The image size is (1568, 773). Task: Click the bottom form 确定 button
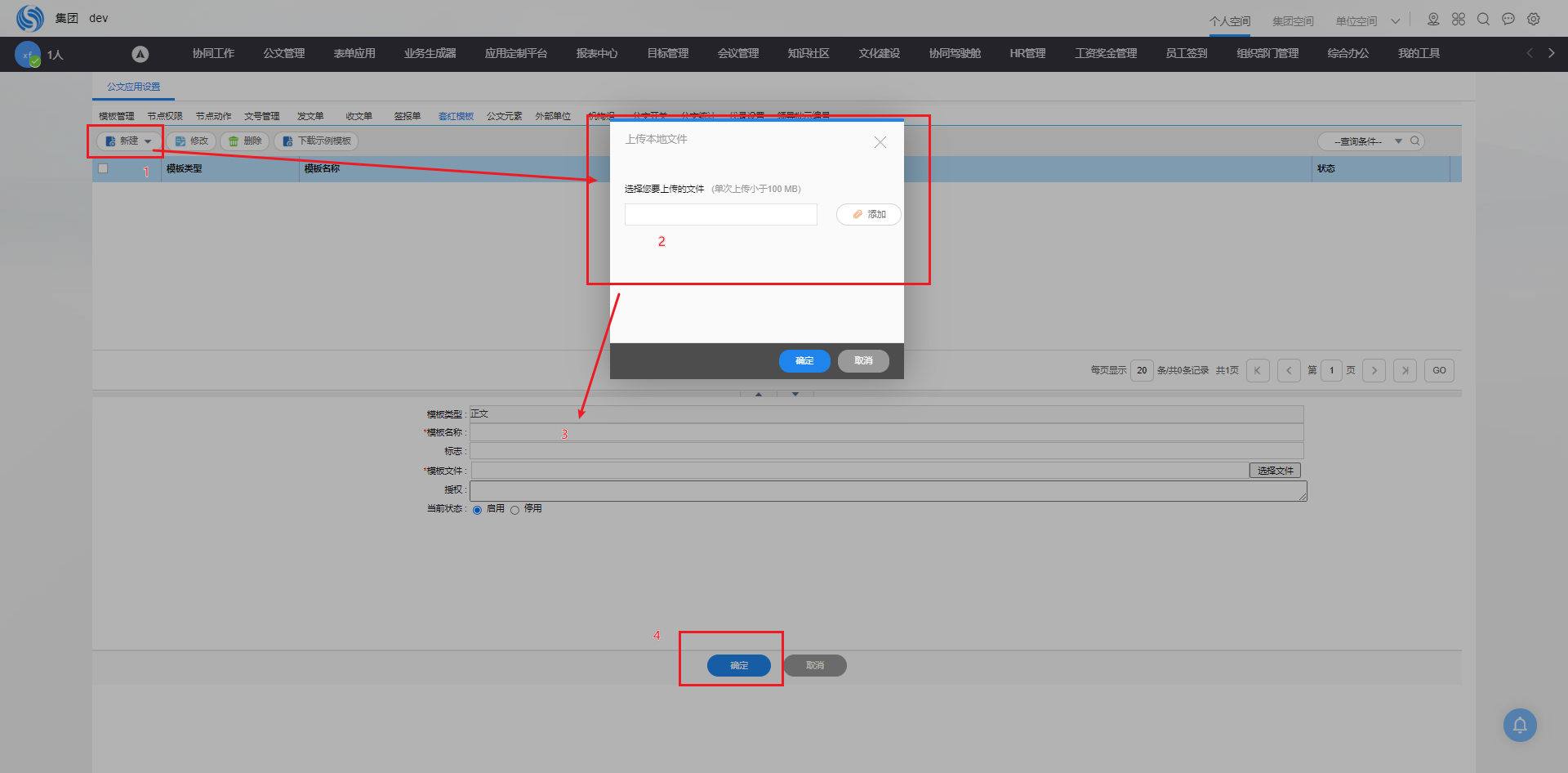(x=739, y=666)
